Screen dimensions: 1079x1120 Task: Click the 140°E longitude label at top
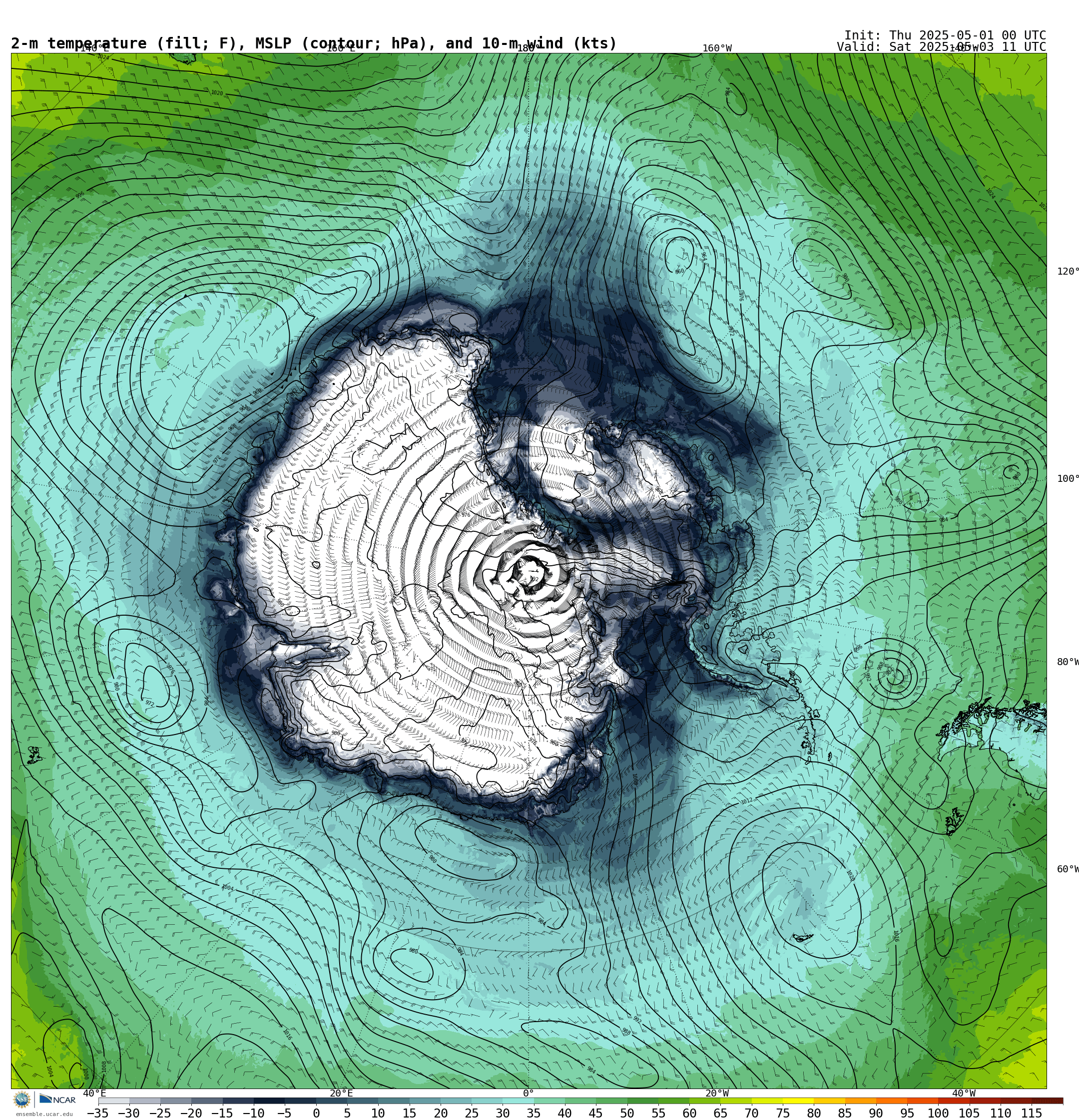94,48
